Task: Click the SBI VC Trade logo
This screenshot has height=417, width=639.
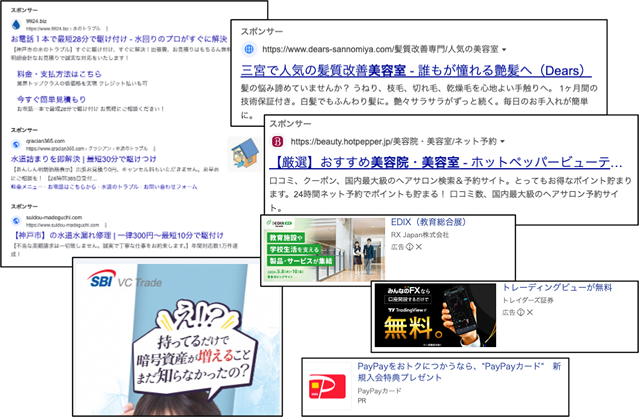Action: pos(124,280)
